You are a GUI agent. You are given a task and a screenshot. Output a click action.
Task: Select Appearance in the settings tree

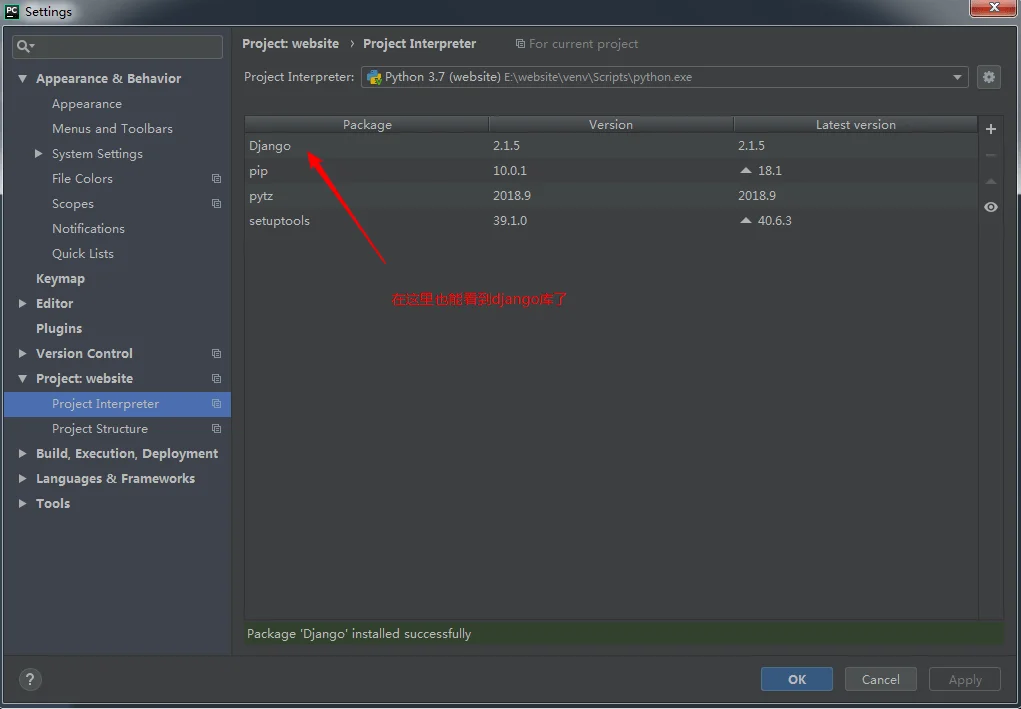click(x=87, y=104)
